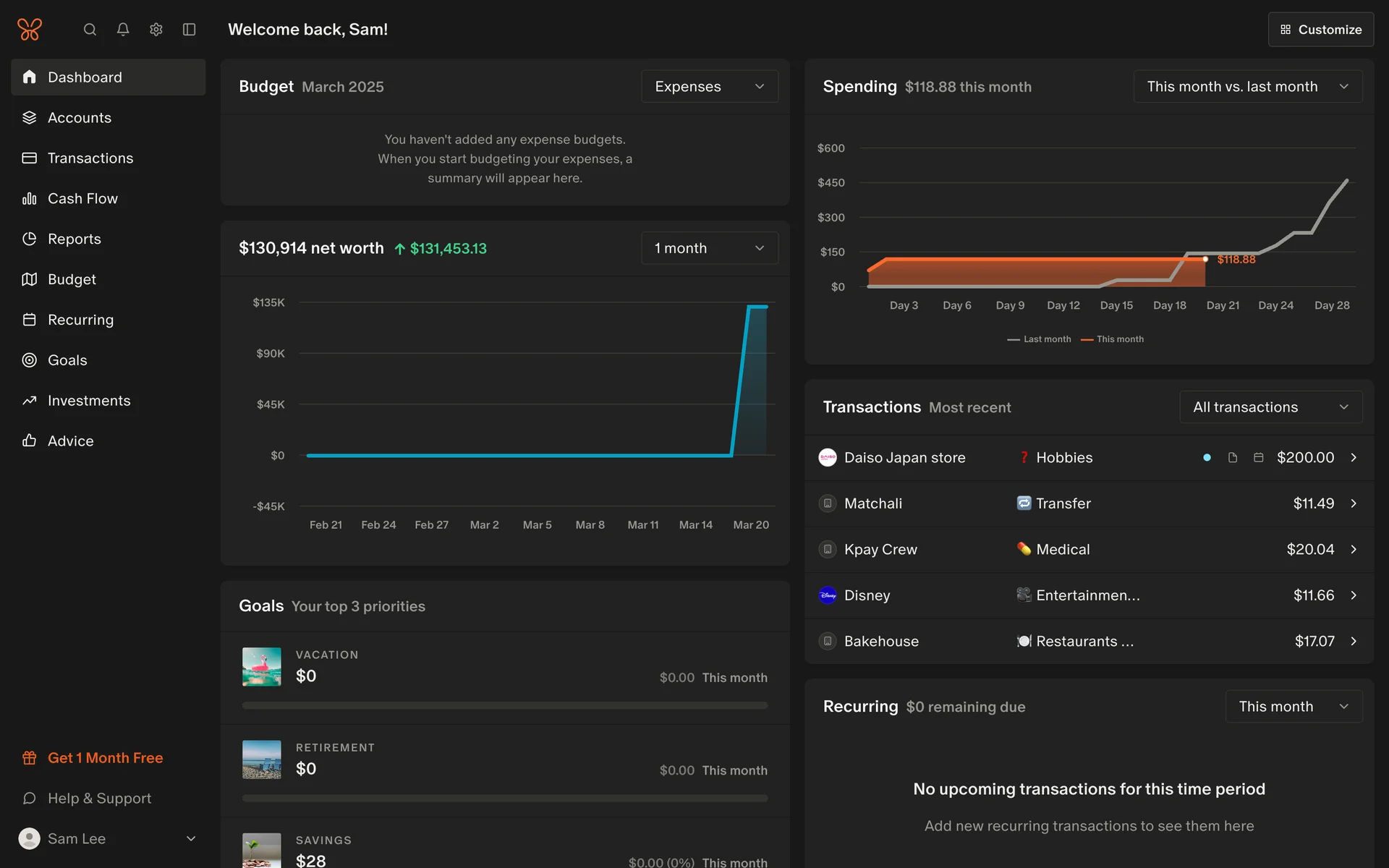Click the Disney merchant logo

pos(828,595)
